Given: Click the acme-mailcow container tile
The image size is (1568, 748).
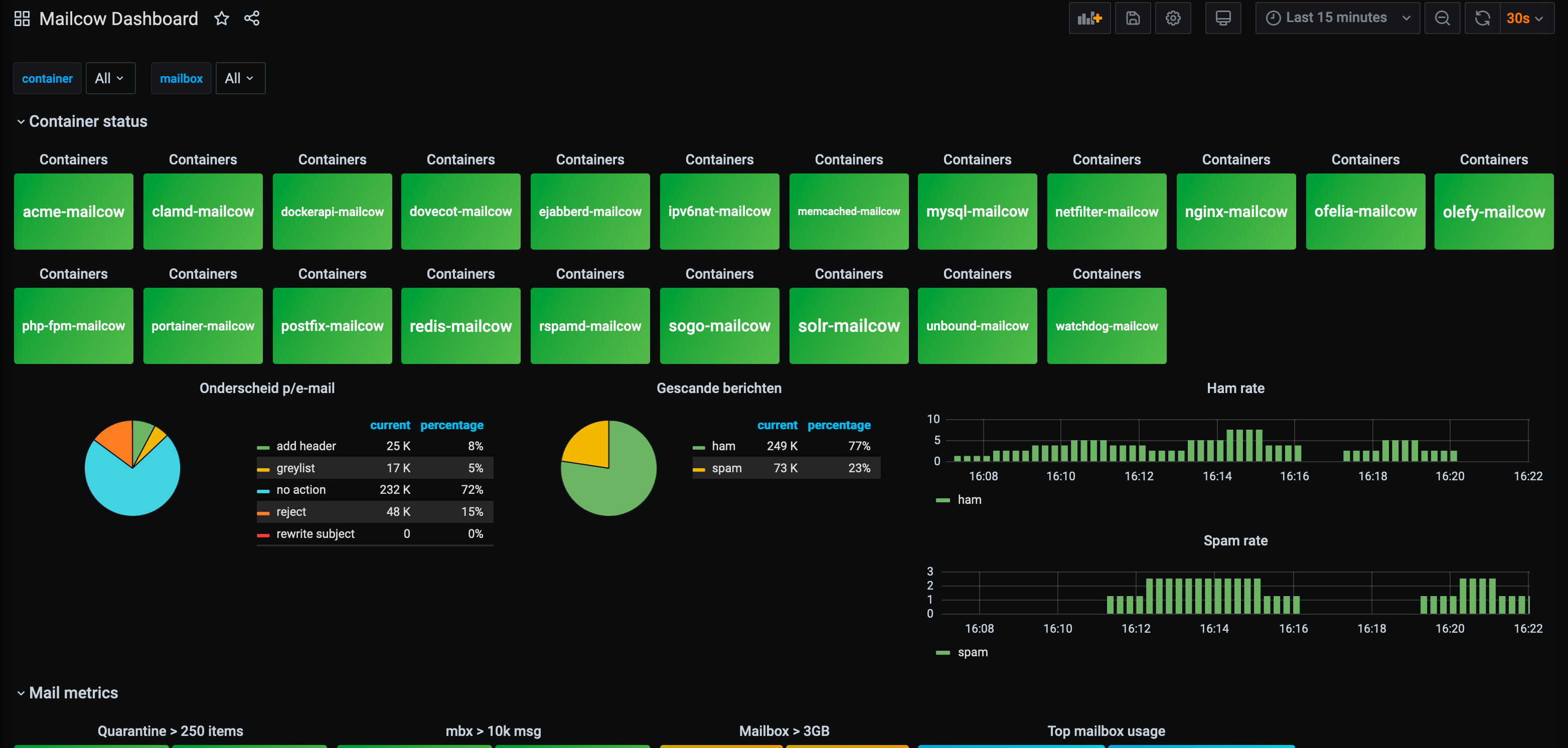Looking at the screenshot, I should [x=74, y=211].
